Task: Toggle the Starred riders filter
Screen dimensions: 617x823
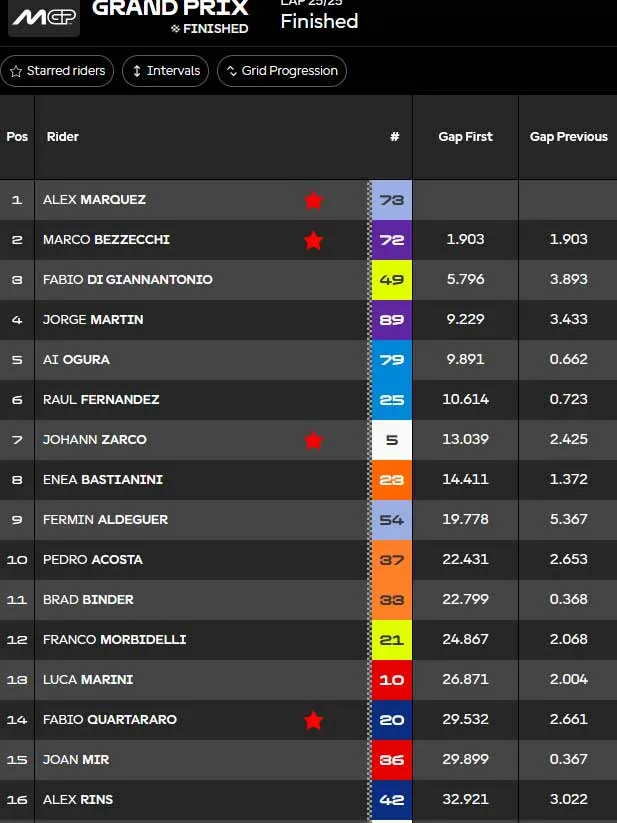Action: pyautogui.click(x=57, y=71)
